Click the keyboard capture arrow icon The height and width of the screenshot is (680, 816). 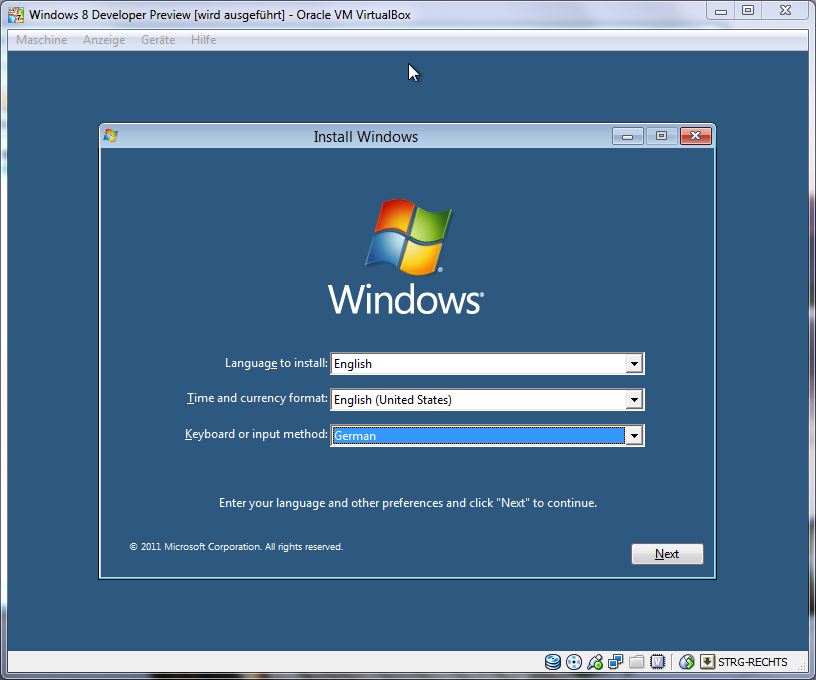[707, 662]
